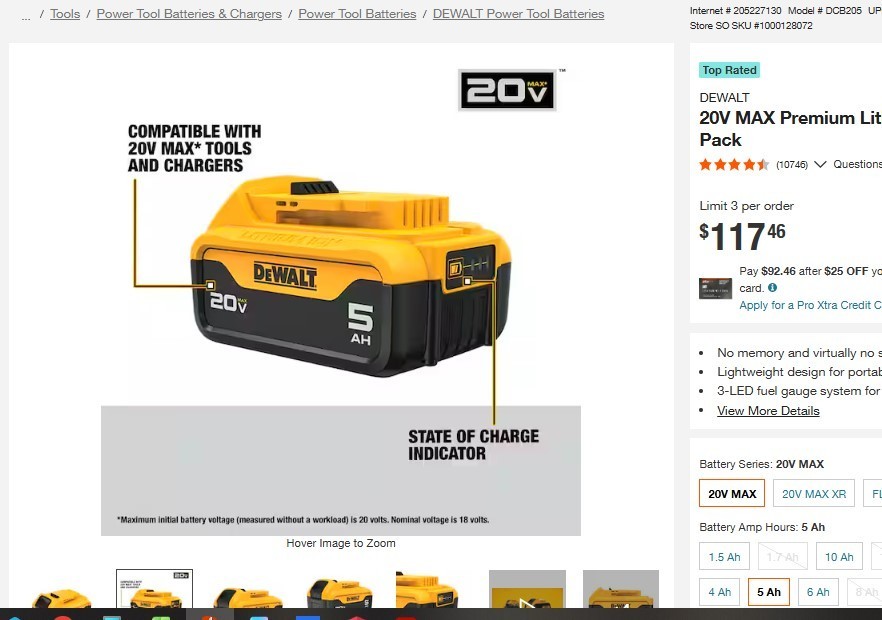Choose the 1.5 Ah battery option
The image size is (882, 620).
pyautogui.click(x=724, y=556)
